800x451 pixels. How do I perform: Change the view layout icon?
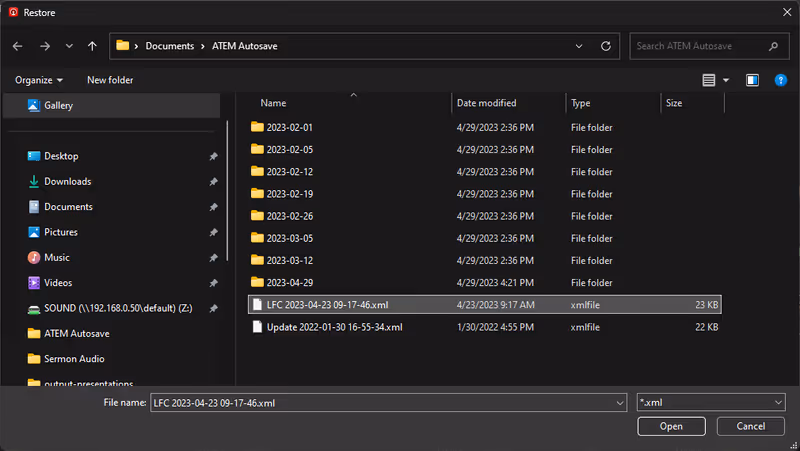(709, 80)
